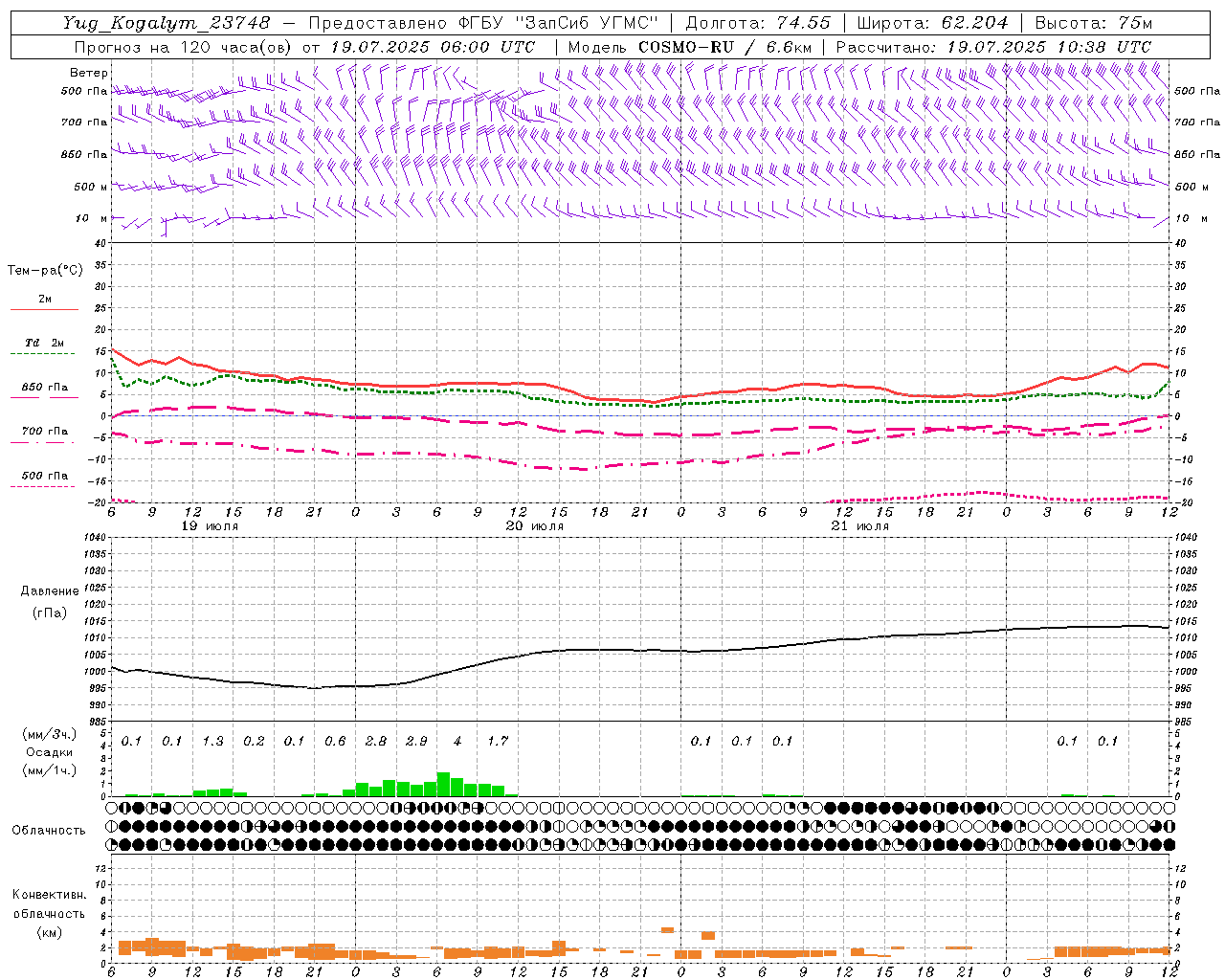
Task: Click the longitude value Долгота: 74.55
Action: 758,23
